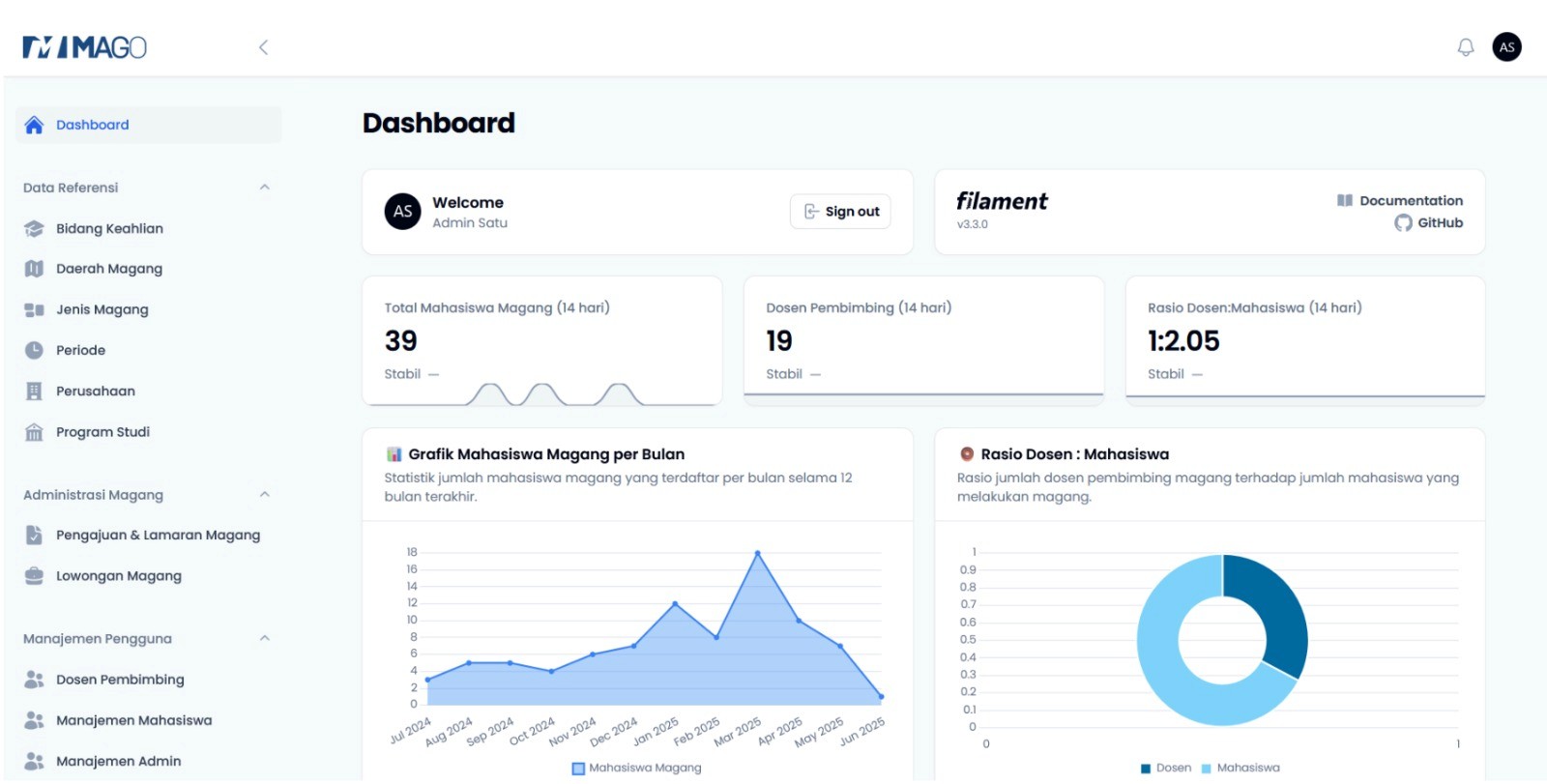The height and width of the screenshot is (784, 1547).
Task: Open Jenis Magang page
Action: tap(149, 309)
